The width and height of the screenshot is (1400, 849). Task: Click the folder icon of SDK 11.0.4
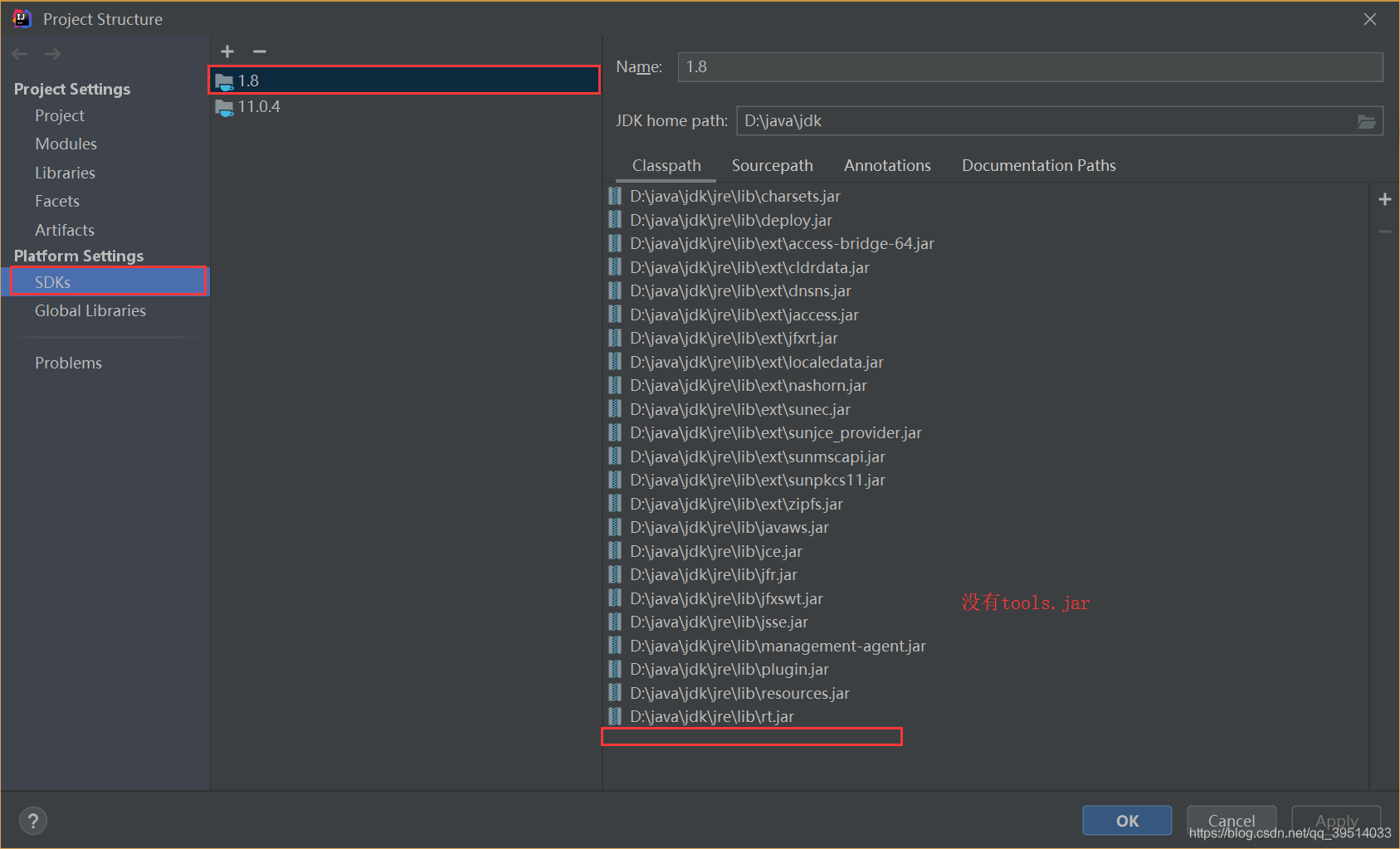224,107
